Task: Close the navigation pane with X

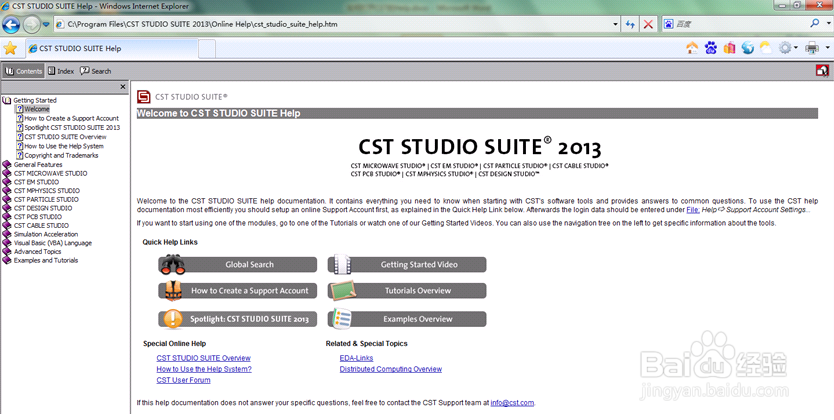Action: click(x=123, y=87)
